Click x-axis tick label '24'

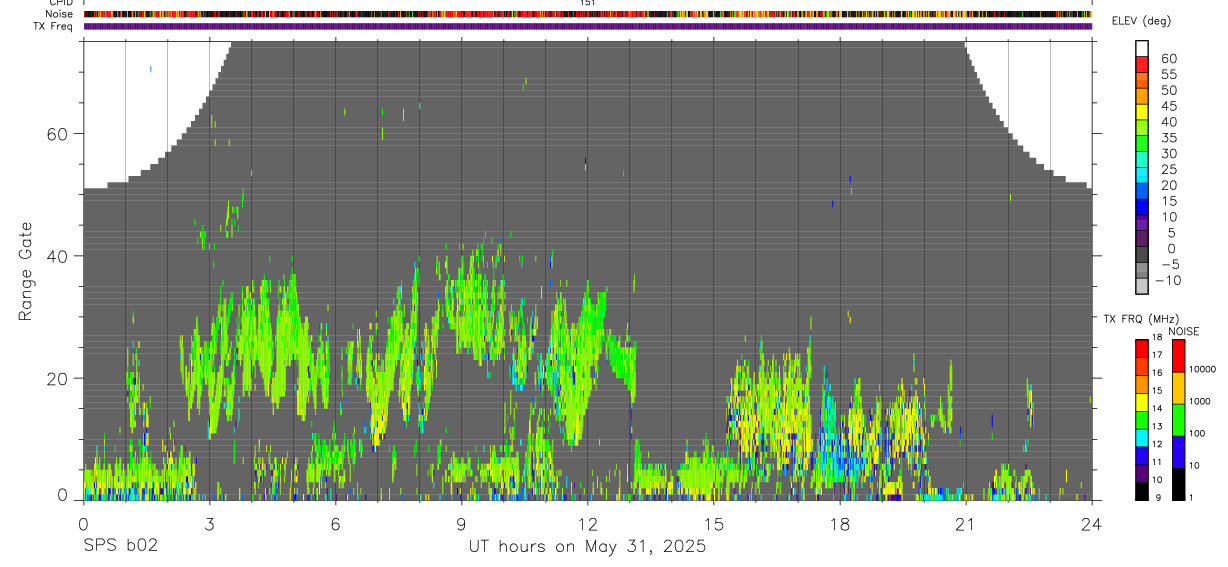pyautogui.click(x=1091, y=523)
